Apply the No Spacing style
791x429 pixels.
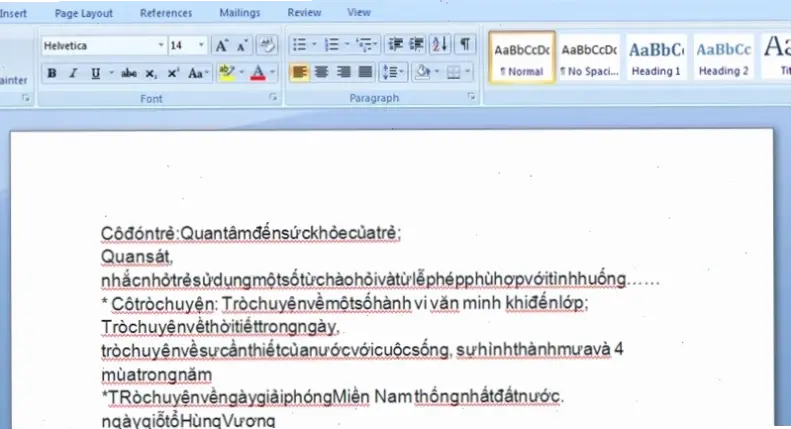point(589,58)
